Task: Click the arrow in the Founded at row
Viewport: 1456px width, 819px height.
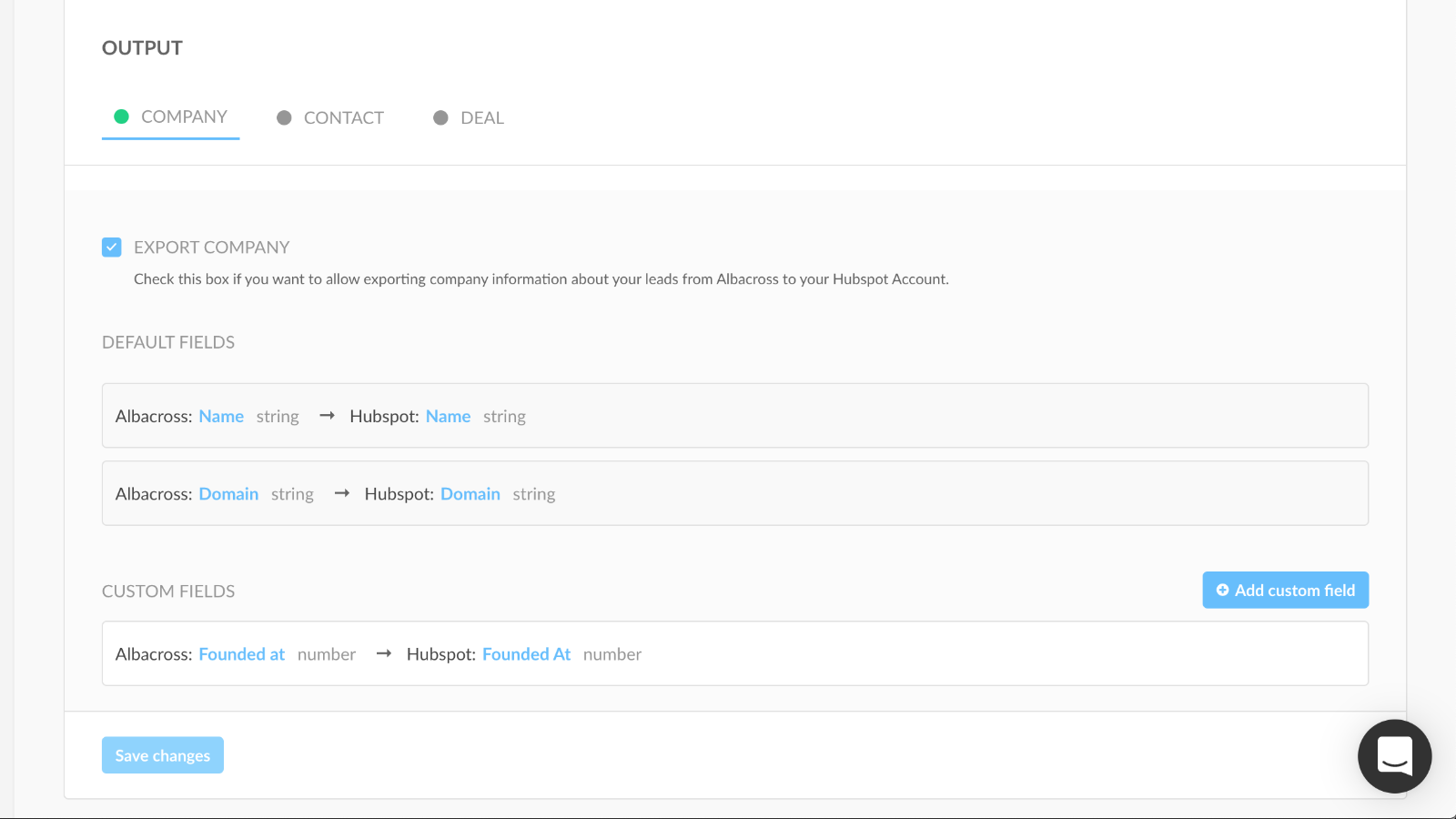Action: click(384, 654)
